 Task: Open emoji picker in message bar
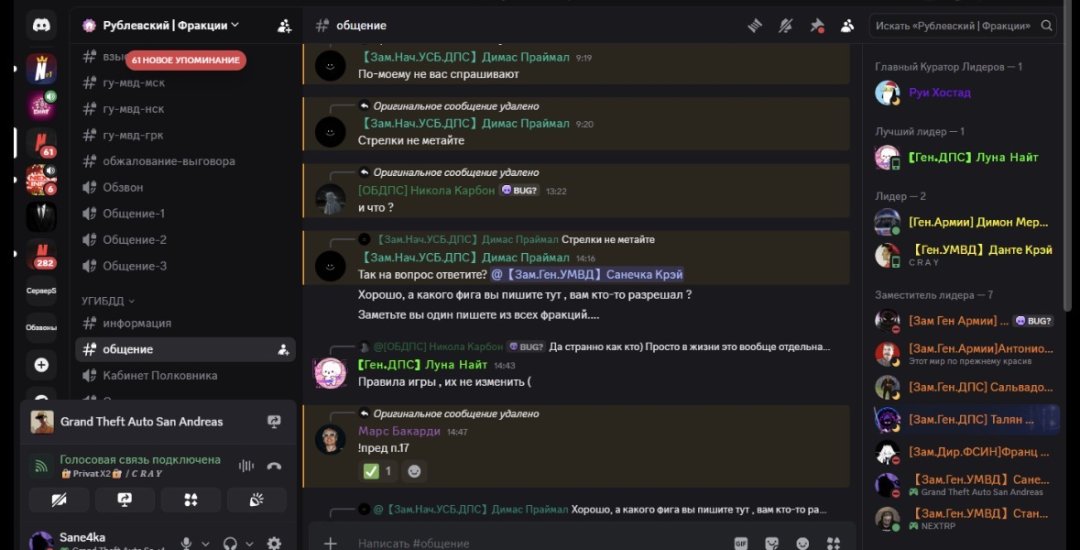pos(802,543)
